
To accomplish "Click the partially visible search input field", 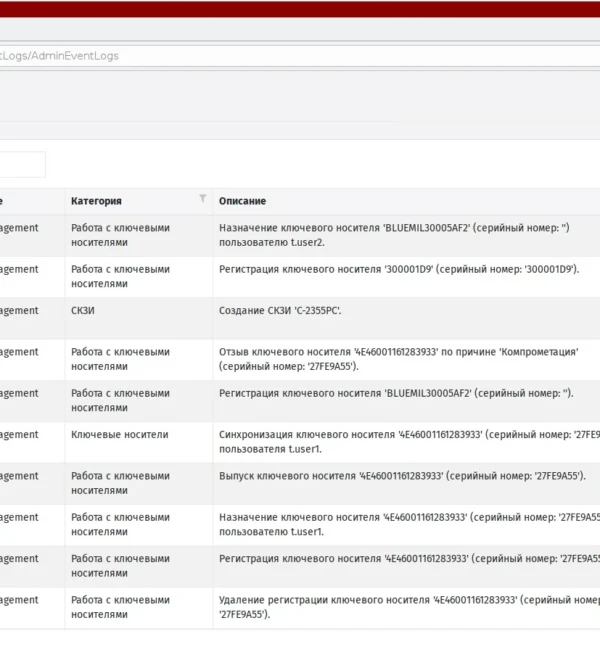I will (22, 164).
